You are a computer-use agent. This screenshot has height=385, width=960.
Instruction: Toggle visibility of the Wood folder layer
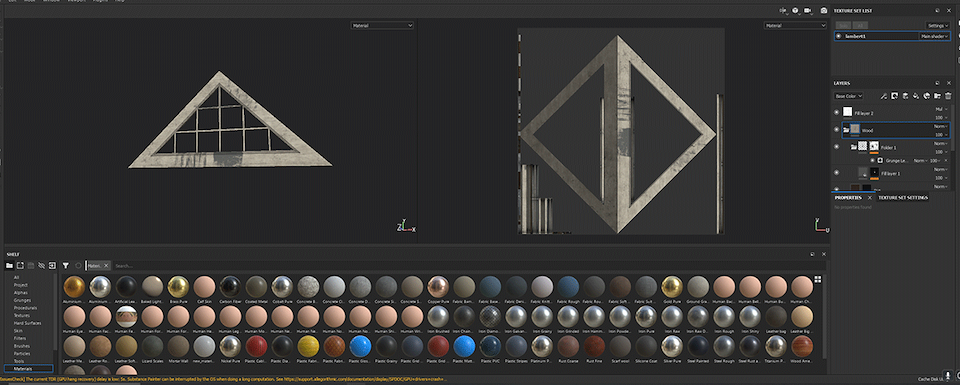[837, 129]
